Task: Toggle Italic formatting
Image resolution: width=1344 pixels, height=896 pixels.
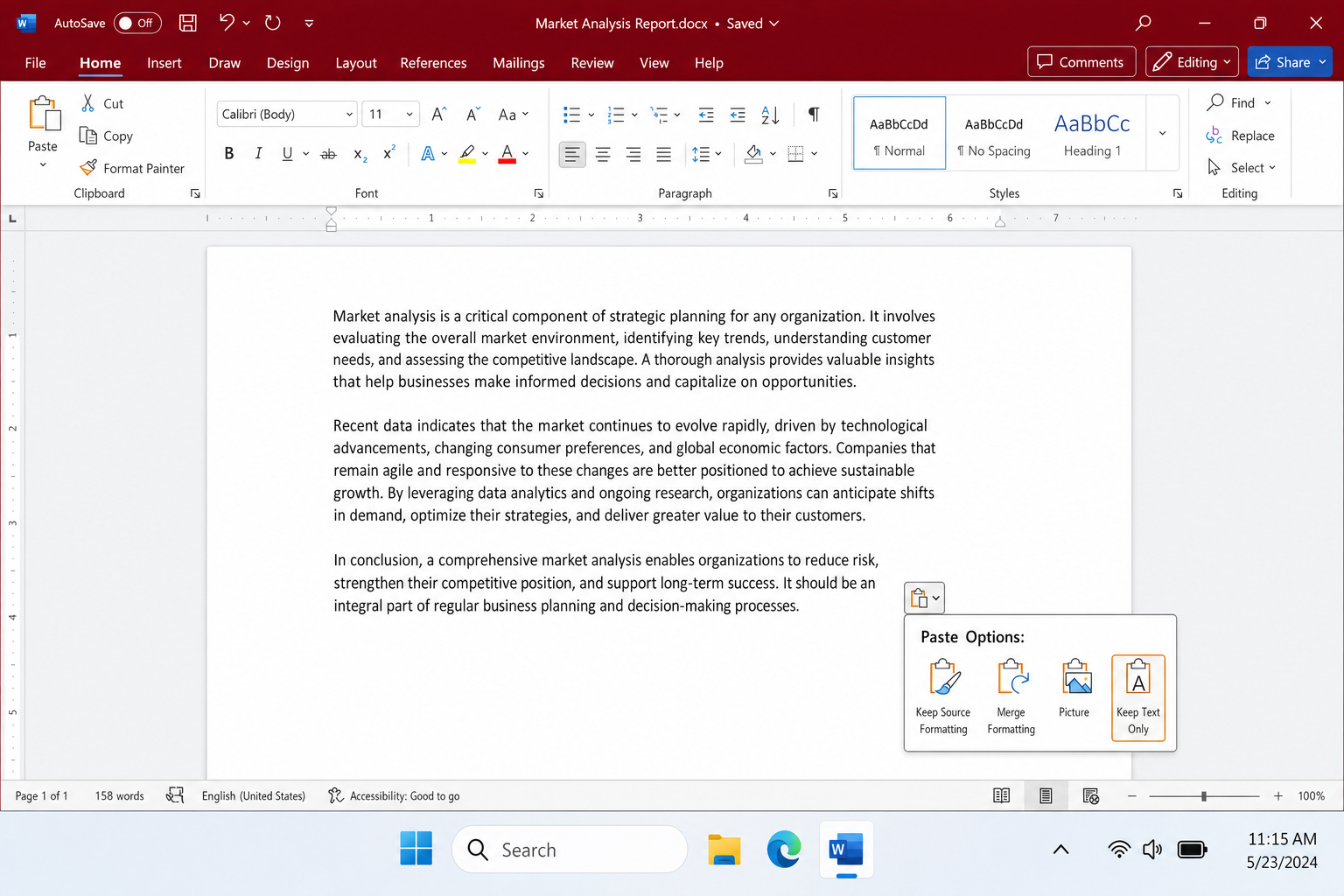Action: [x=258, y=154]
